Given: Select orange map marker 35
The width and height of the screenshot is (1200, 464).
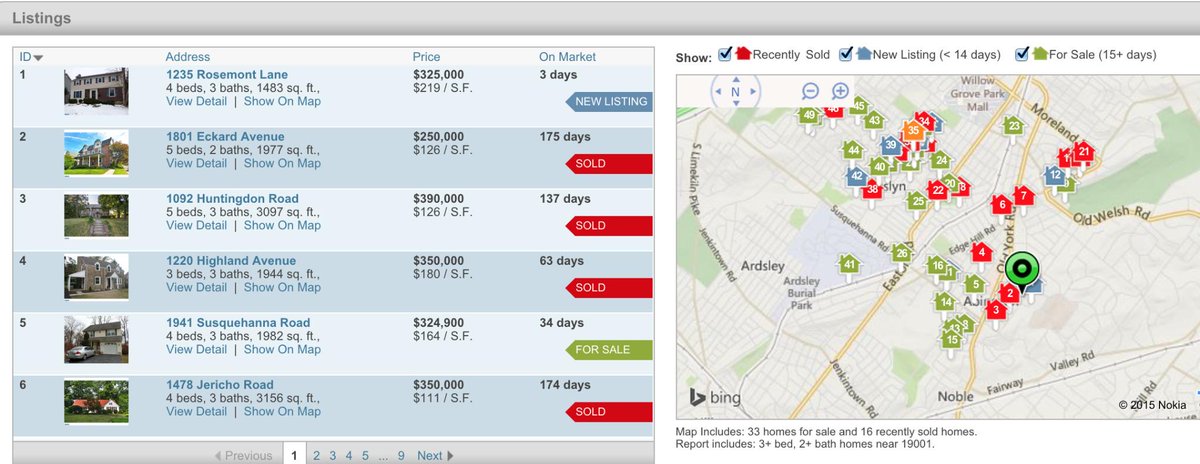Looking at the screenshot, I should 913,131.
